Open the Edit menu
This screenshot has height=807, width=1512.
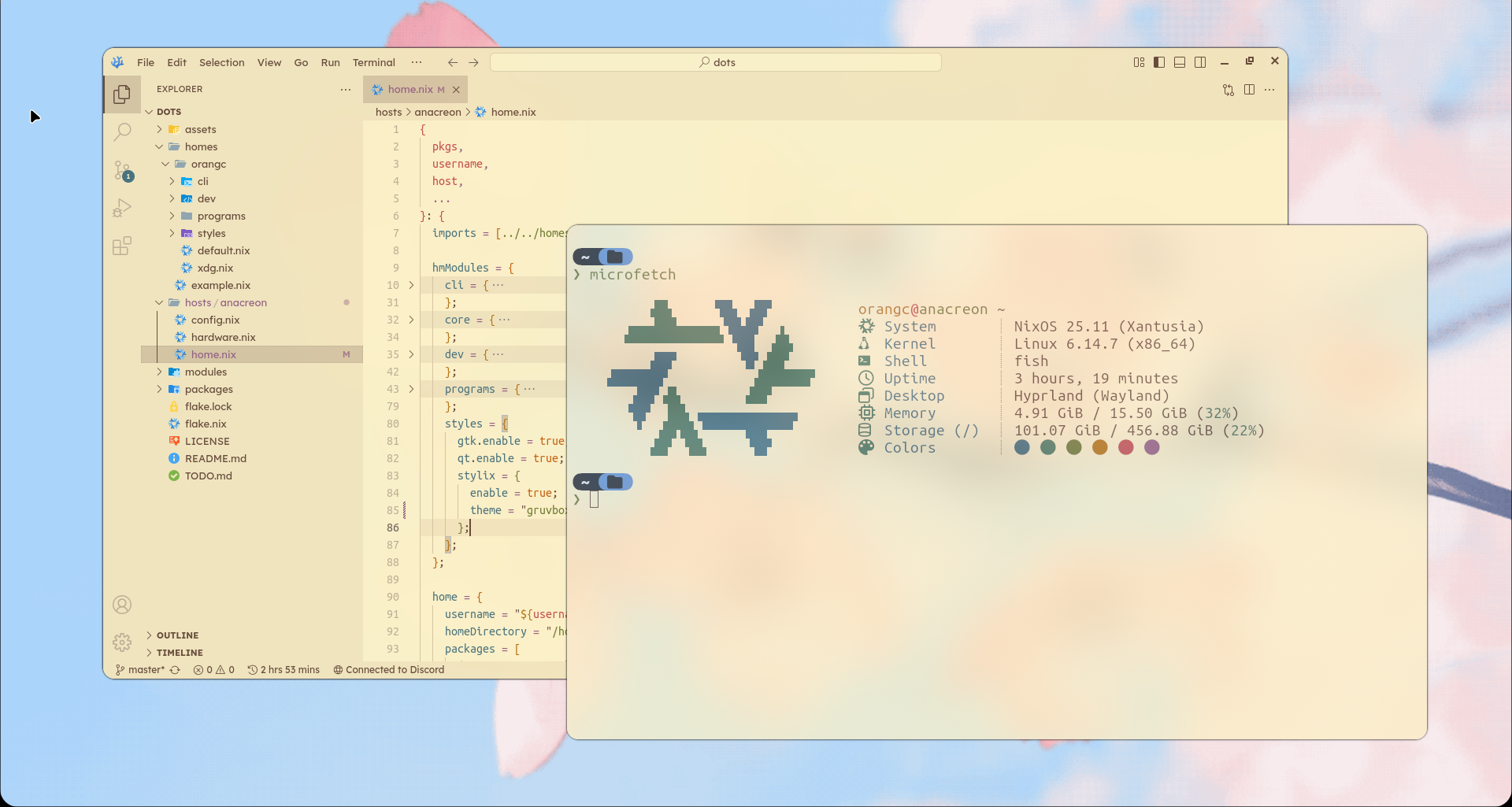tap(177, 62)
